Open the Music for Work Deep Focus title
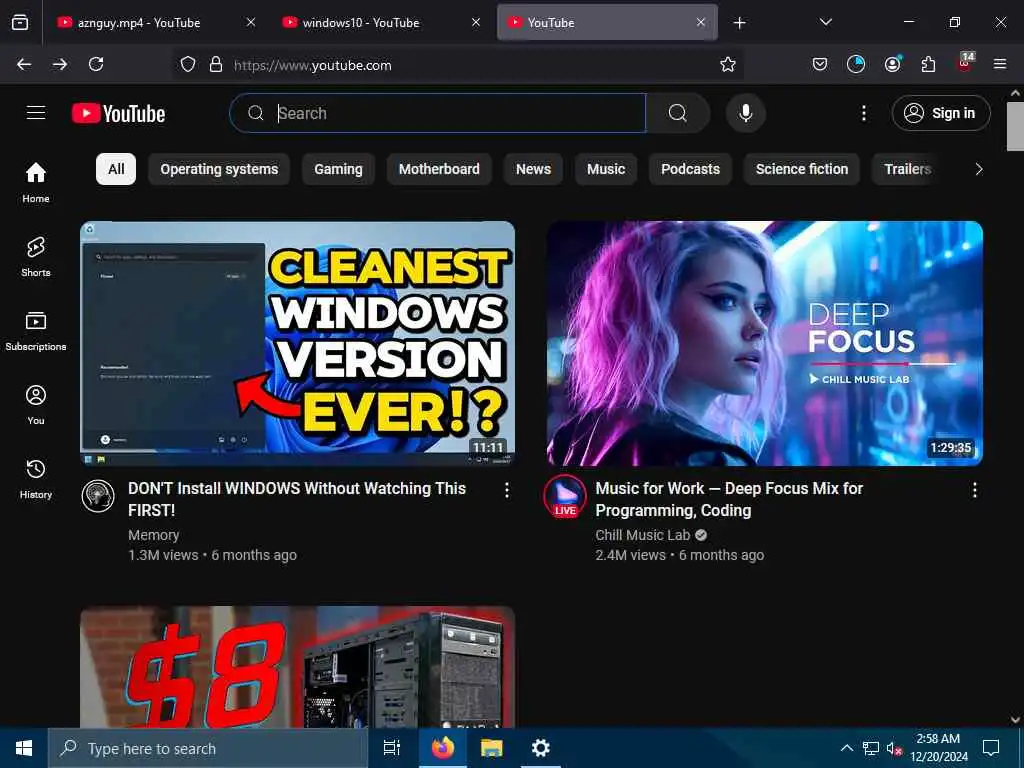This screenshot has height=768, width=1024. (x=729, y=499)
